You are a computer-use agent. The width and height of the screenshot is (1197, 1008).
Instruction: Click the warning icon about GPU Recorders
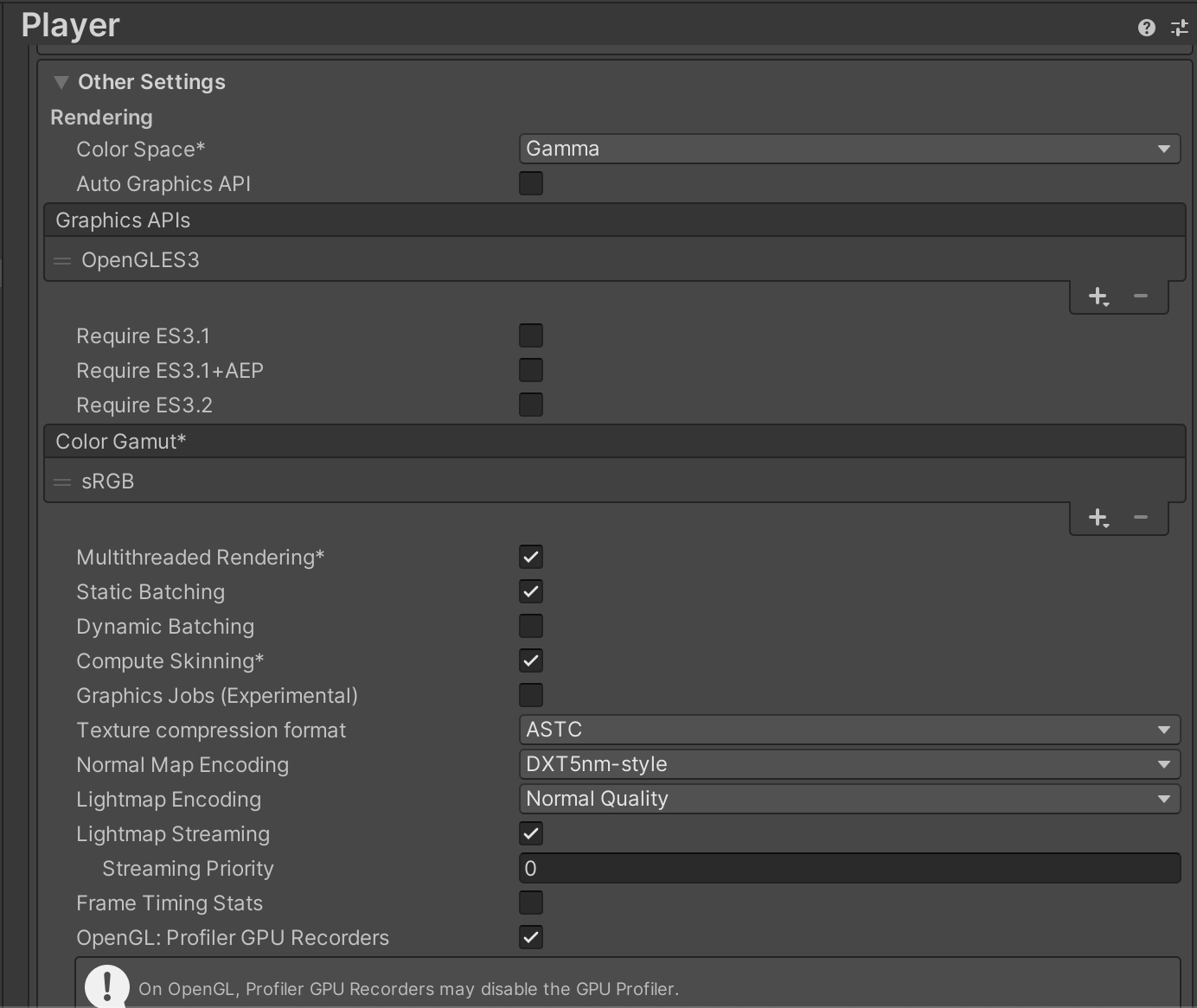pos(106,985)
